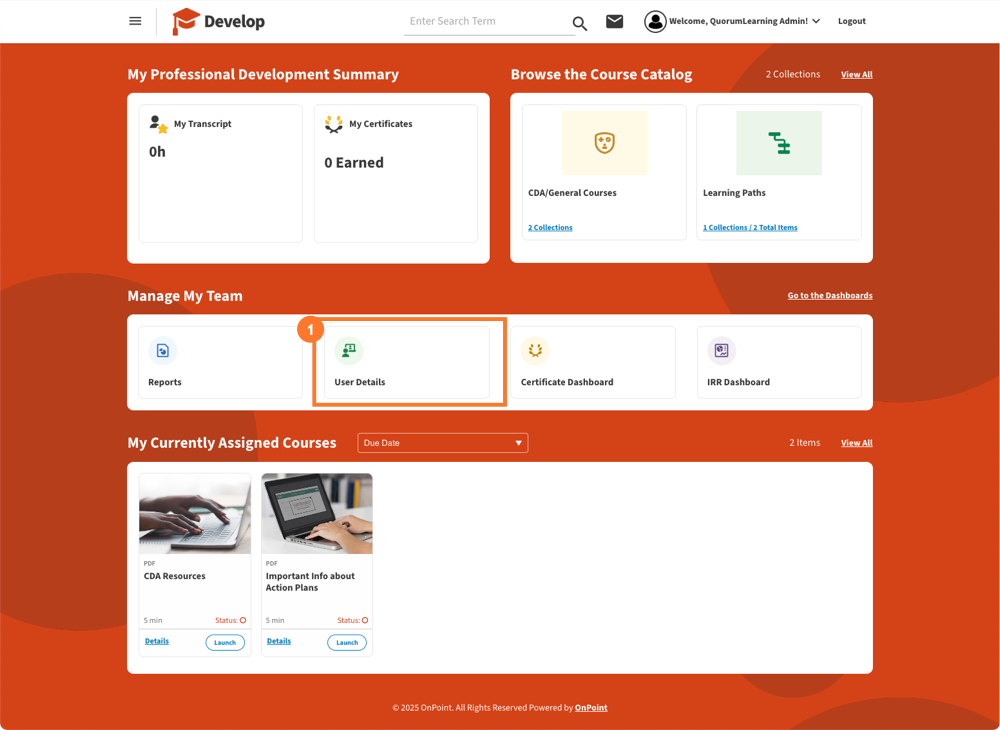Open the IRR Dashboard icon
The width and height of the screenshot is (1000, 730).
(721, 351)
